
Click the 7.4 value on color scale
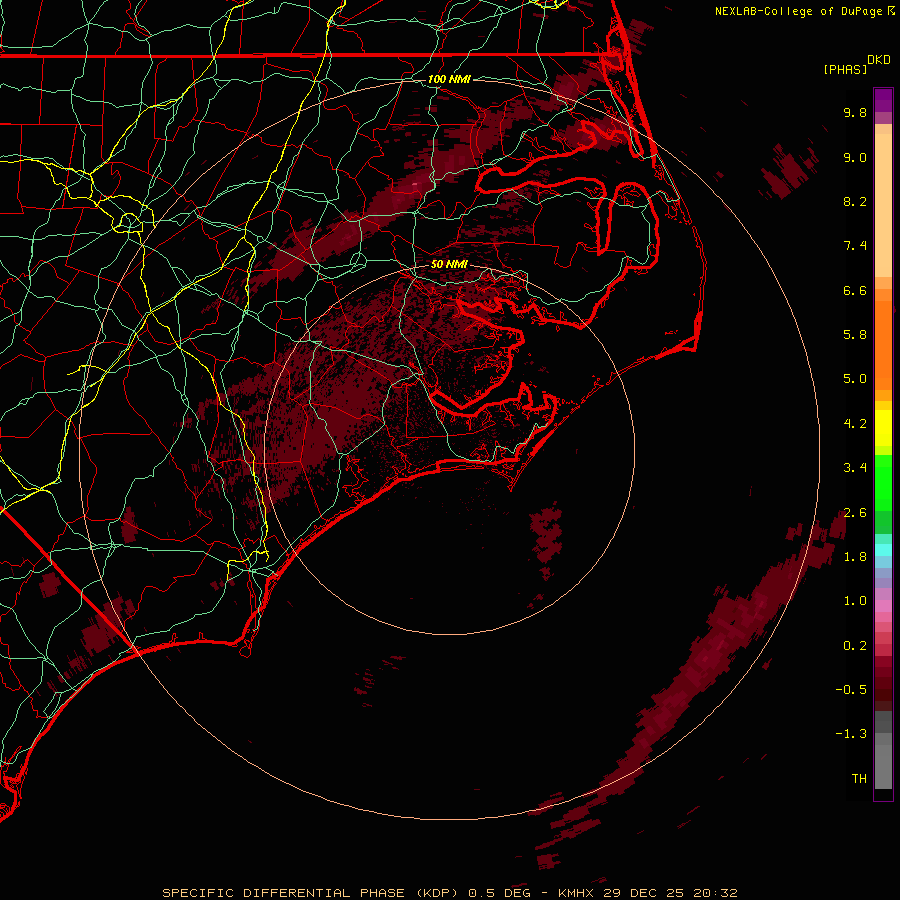pyautogui.click(x=855, y=246)
